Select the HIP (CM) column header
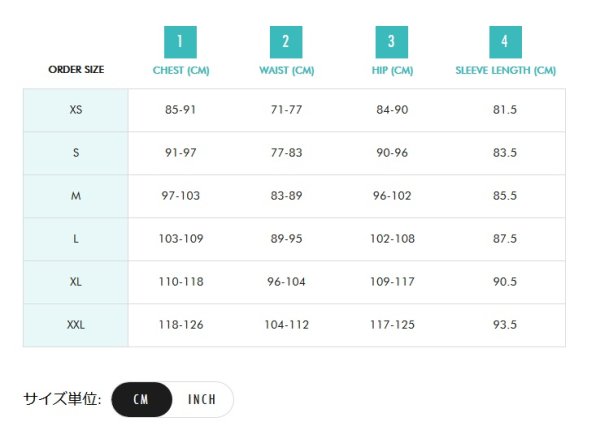This screenshot has height=443, width=600. point(392,71)
